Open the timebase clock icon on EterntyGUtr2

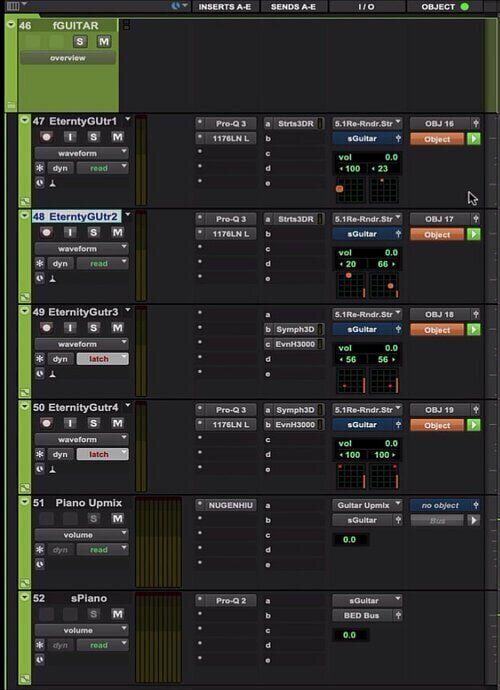click(40, 279)
